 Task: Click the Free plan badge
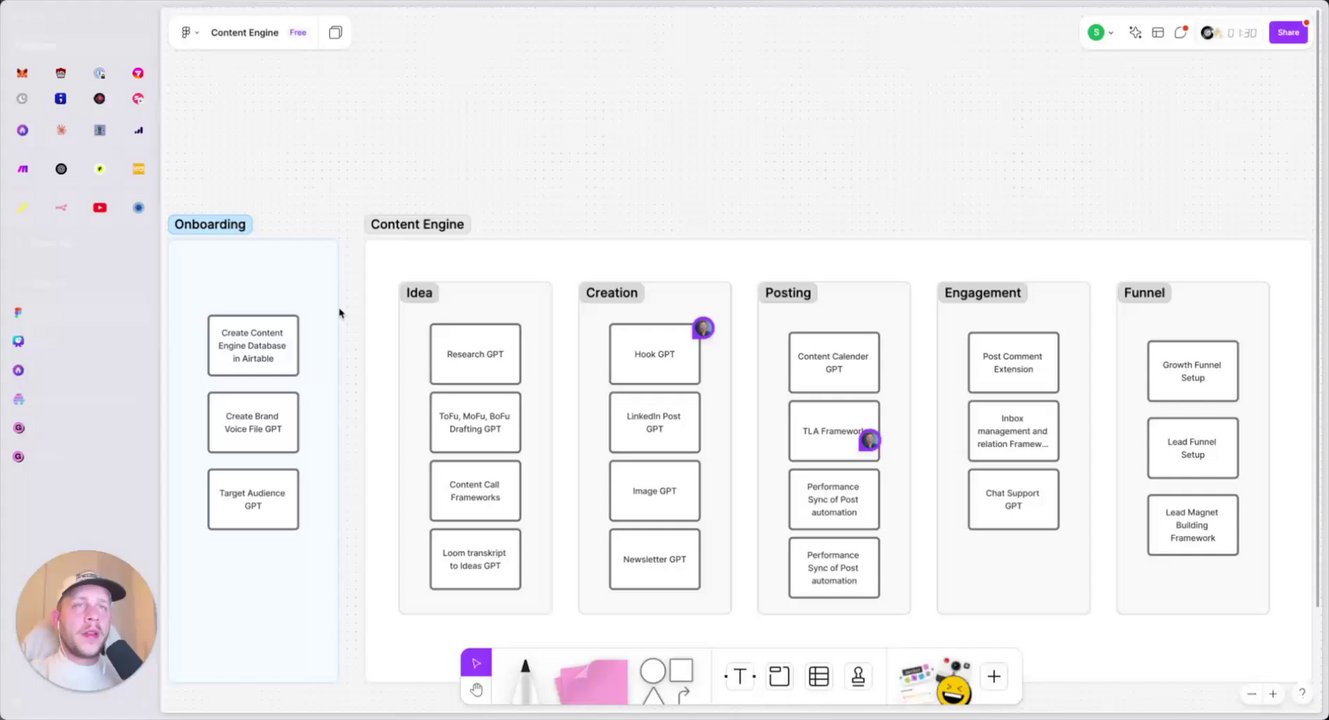pyautogui.click(x=298, y=32)
